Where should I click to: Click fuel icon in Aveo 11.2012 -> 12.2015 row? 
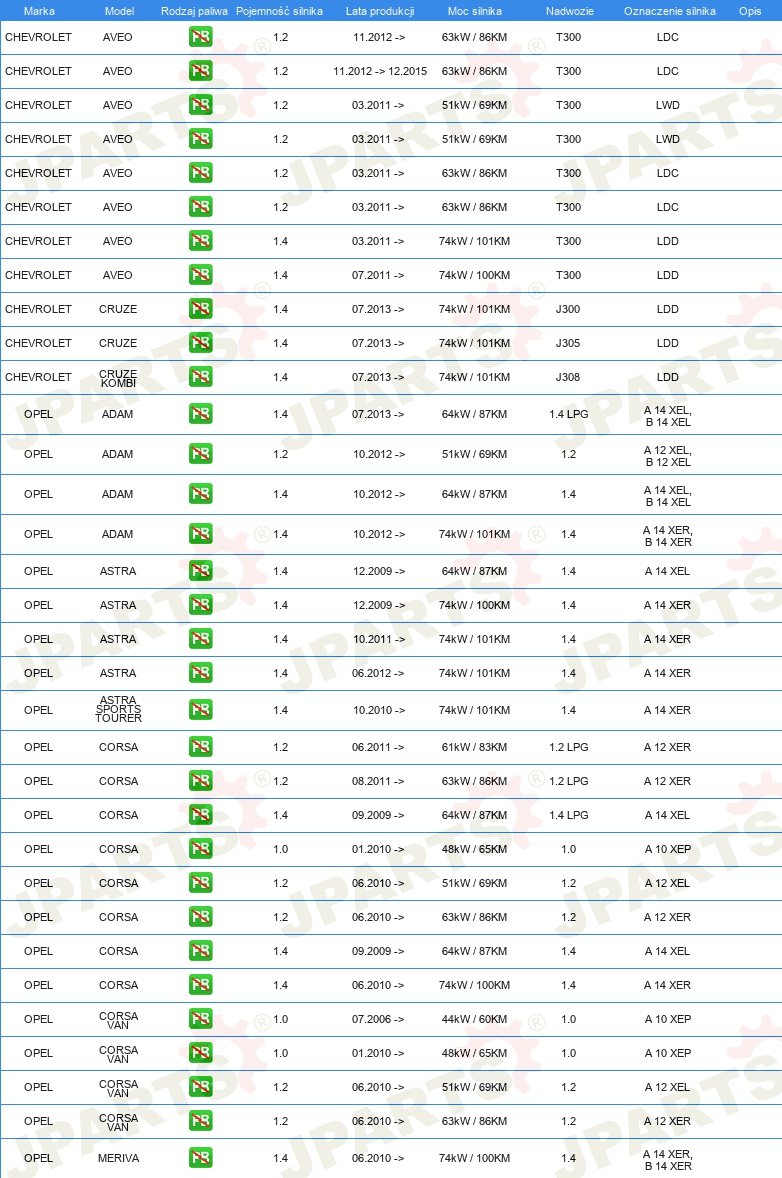pyautogui.click(x=201, y=71)
